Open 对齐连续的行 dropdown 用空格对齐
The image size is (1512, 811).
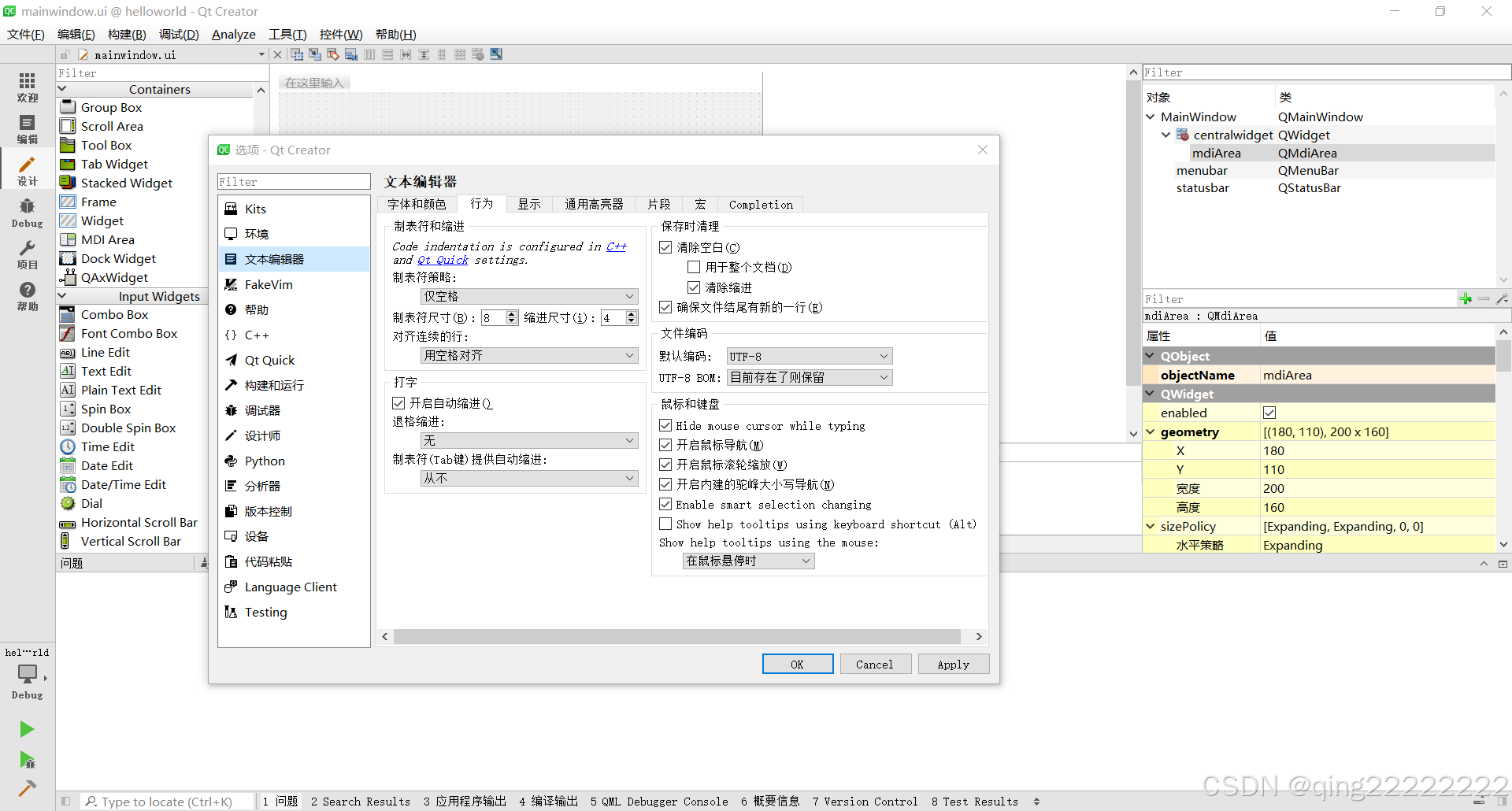tap(529, 355)
